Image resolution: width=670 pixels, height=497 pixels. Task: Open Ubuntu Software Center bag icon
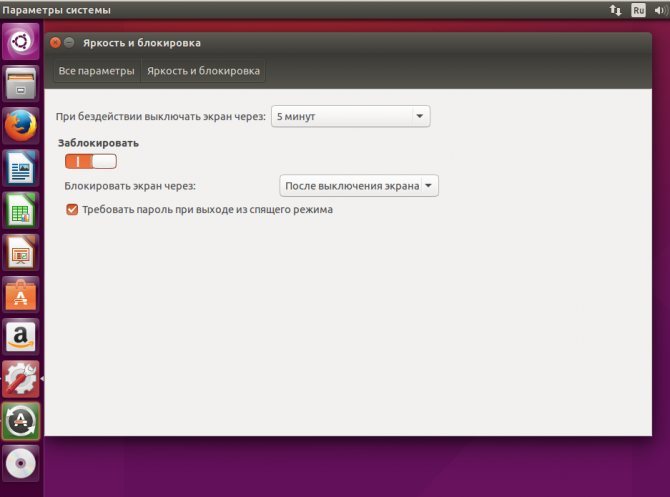pyautogui.click(x=21, y=295)
